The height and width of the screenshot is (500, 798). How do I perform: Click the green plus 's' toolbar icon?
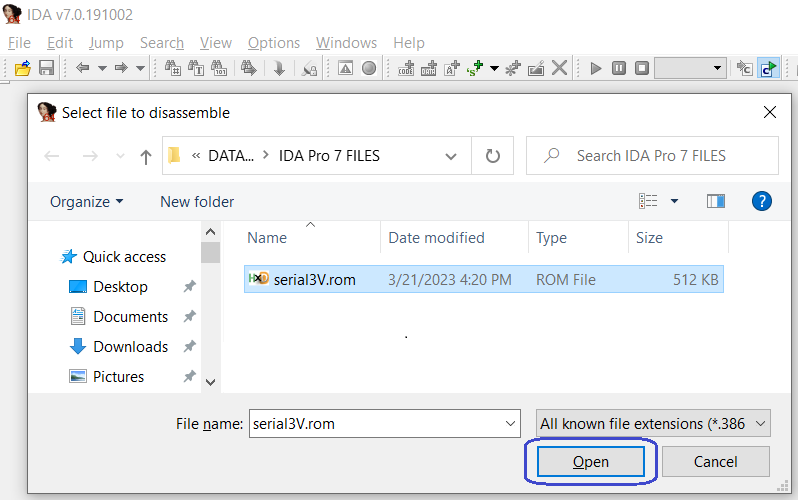tap(475, 68)
